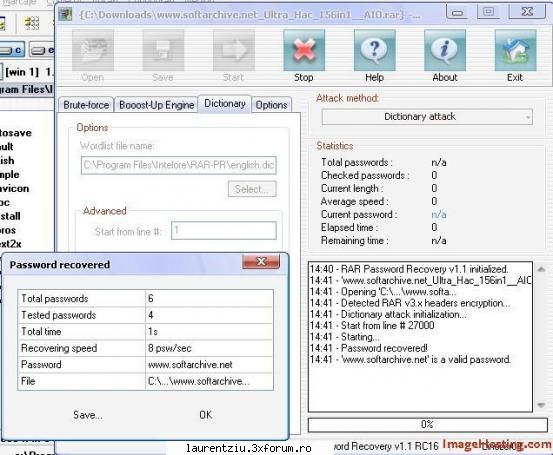This screenshot has height=455, width=553.
Task: Minimize the RAR Password Recovery window
Action: 458,13
